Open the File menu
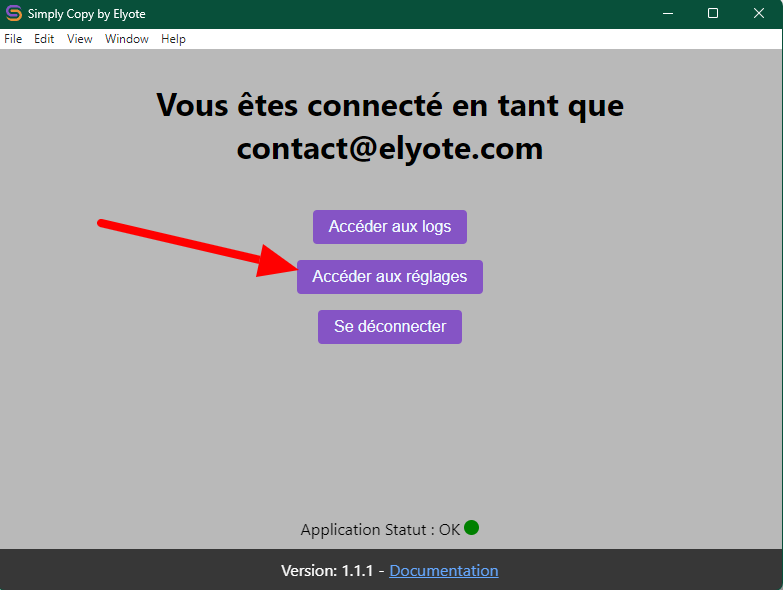 coord(13,39)
